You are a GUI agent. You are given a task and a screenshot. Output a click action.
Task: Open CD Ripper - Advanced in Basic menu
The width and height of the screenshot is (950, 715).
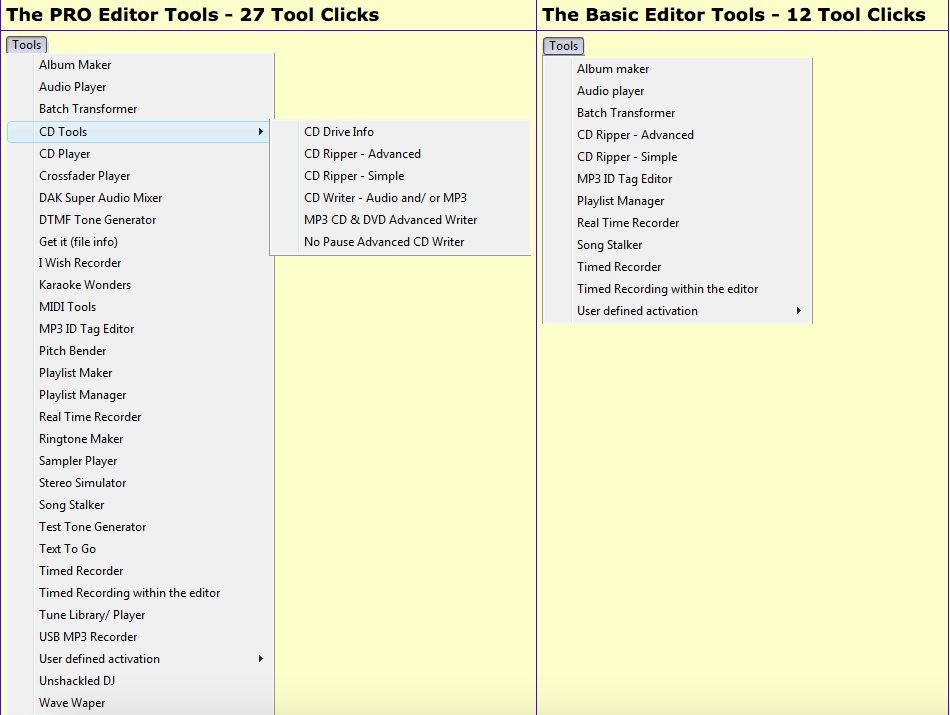(x=635, y=135)
